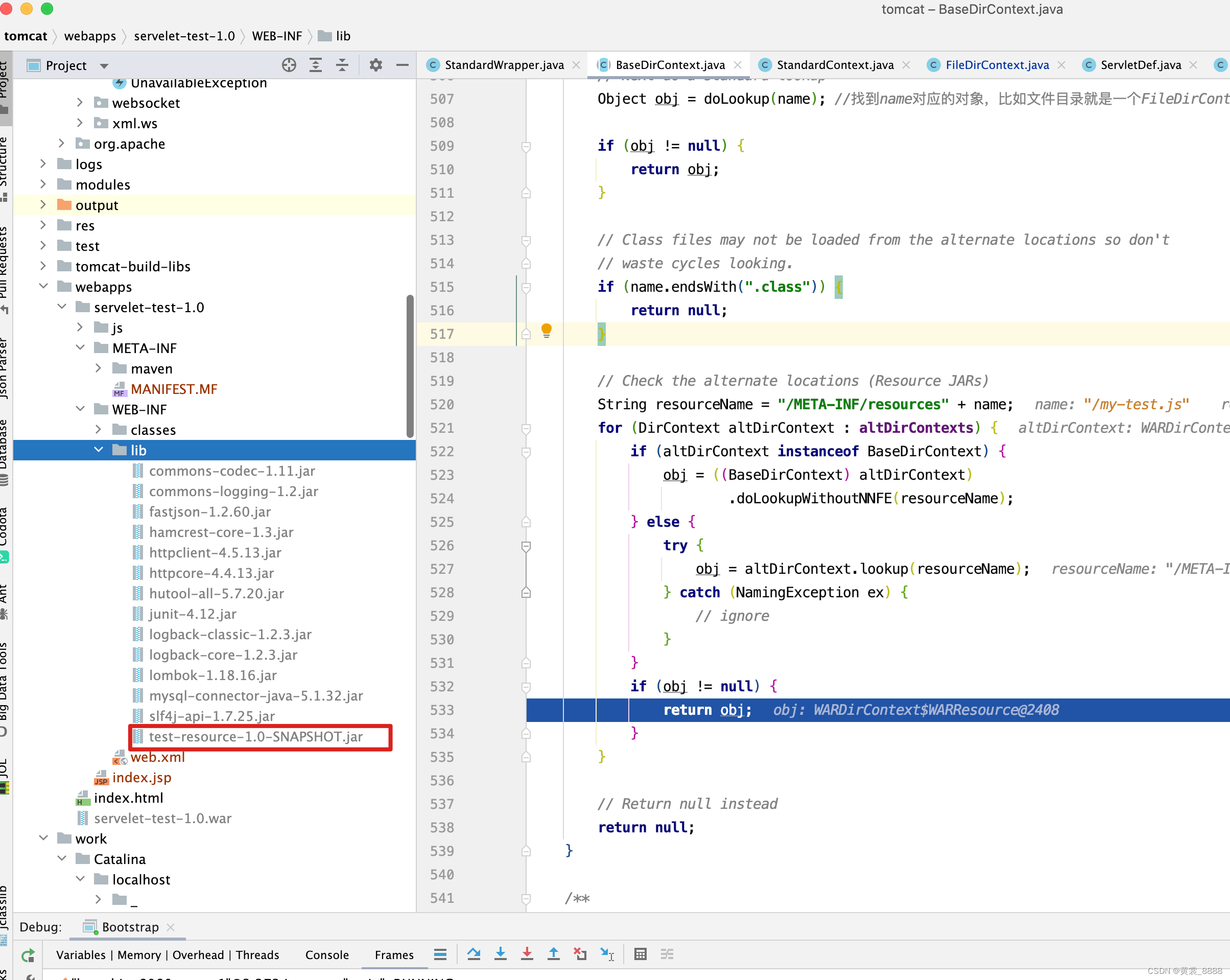Click the Step Into debug icon
The height and width of the screenshot is (980, 1230).
[501, 954]
